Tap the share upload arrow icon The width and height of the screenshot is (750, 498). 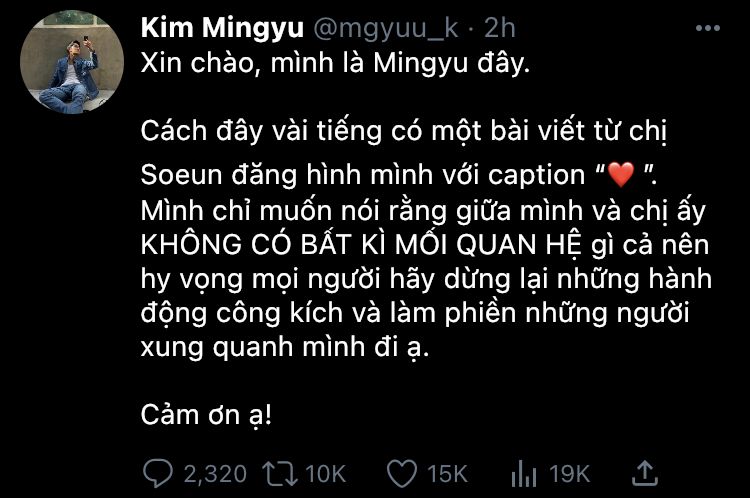[x=645, y=473]
